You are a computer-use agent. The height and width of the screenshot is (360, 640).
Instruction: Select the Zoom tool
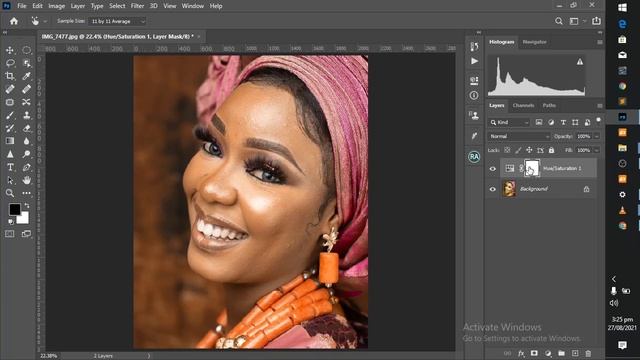(x=10, y=193)
